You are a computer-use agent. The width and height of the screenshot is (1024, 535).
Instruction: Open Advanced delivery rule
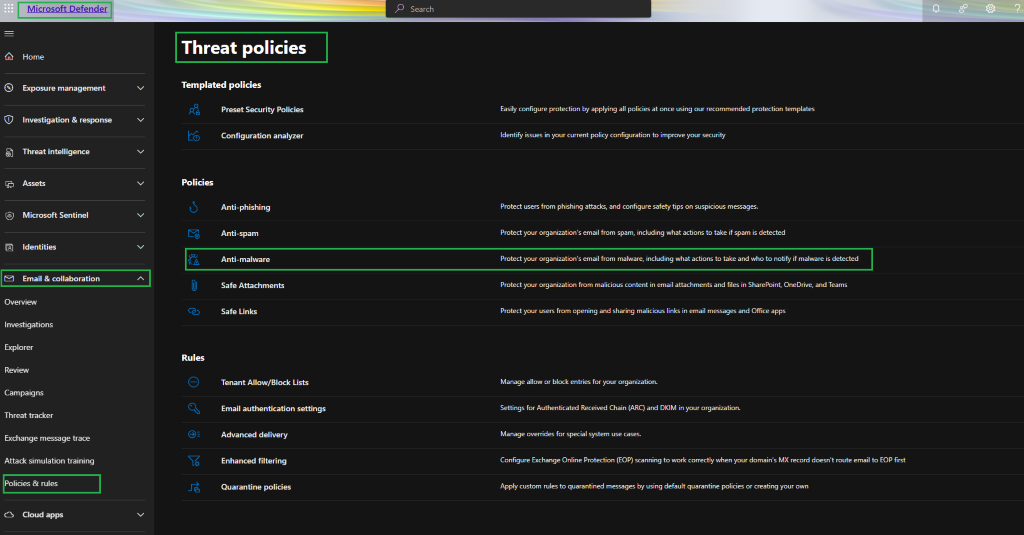click(x=255, y=434)
